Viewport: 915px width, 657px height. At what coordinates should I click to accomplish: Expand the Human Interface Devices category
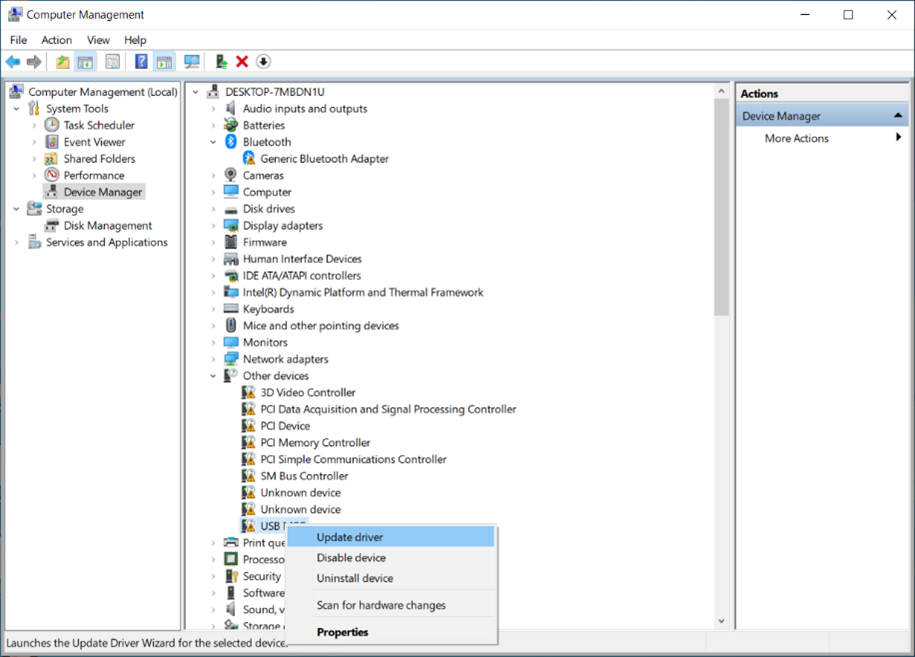point(213,259)
